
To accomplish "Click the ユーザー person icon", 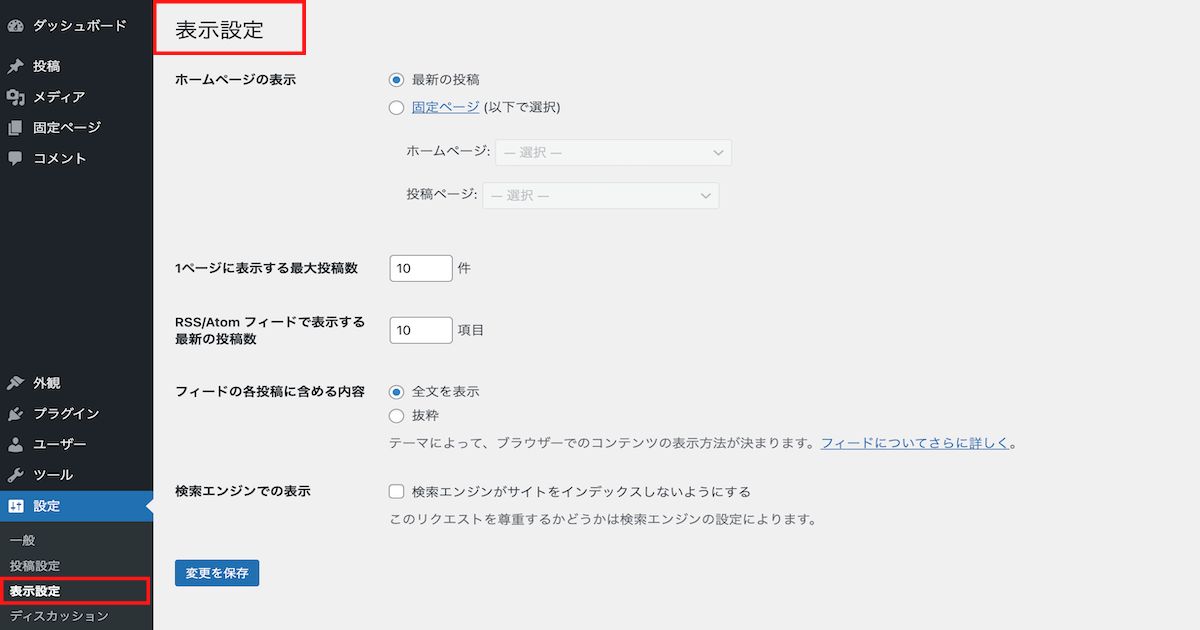I will (15, 444).
